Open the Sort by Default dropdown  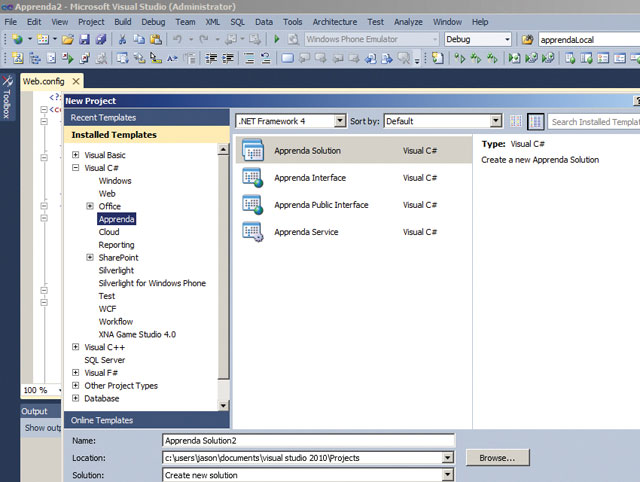(x=496, y=121)
